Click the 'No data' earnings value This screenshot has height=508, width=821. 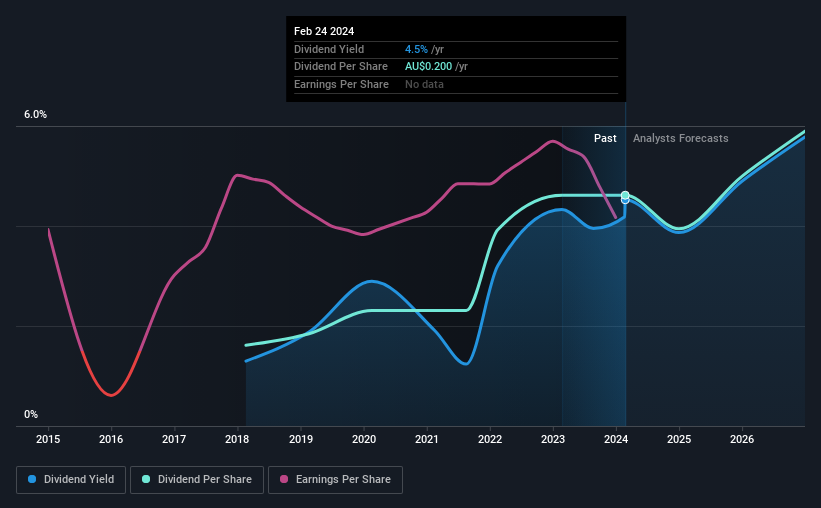[x=424, y=84]
